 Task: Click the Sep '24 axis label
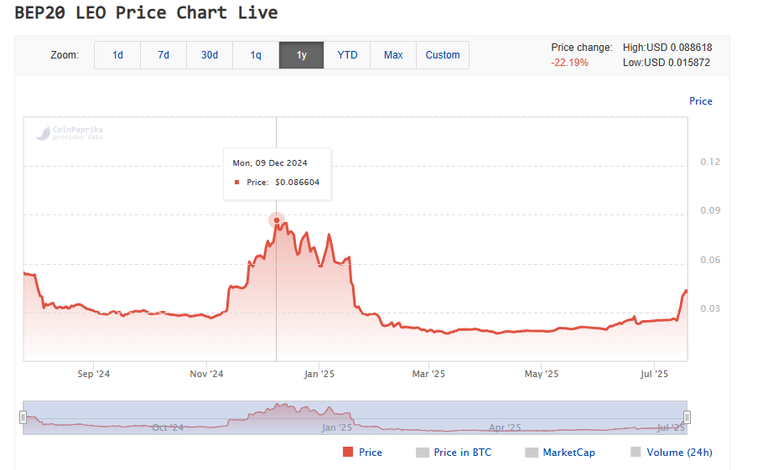pos(94,374)
